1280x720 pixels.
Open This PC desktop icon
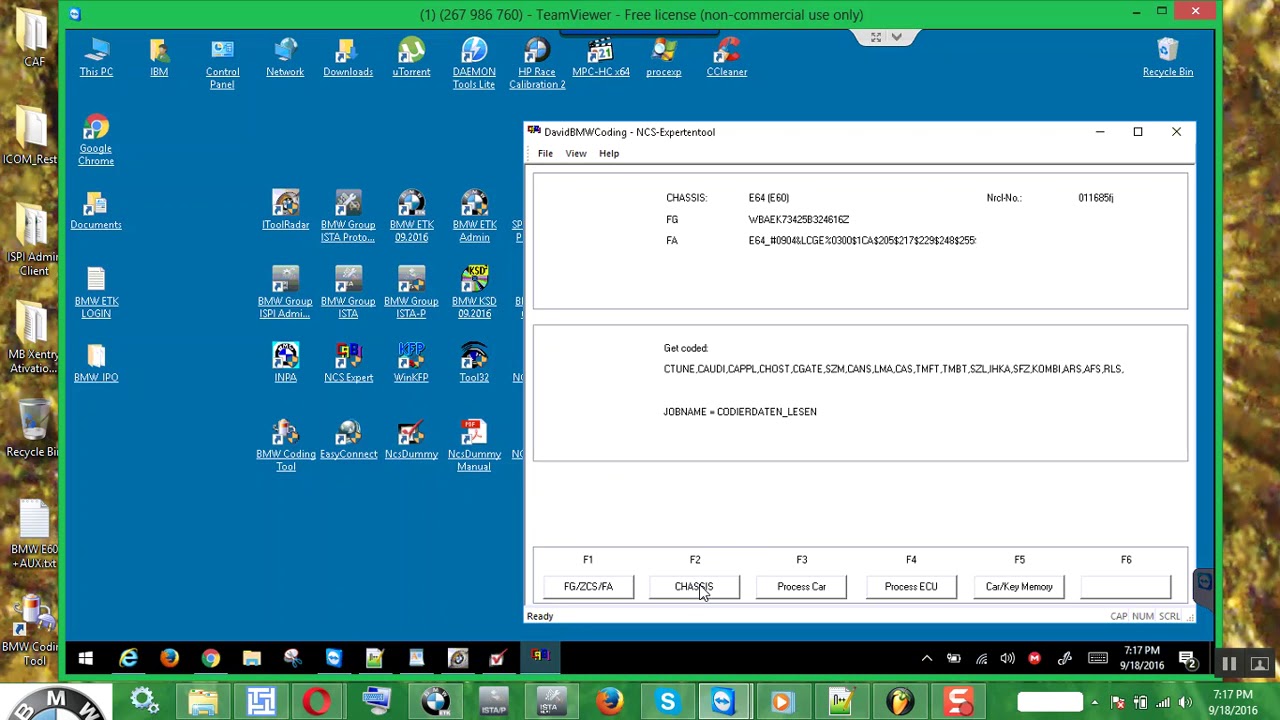tap(96, 58)
